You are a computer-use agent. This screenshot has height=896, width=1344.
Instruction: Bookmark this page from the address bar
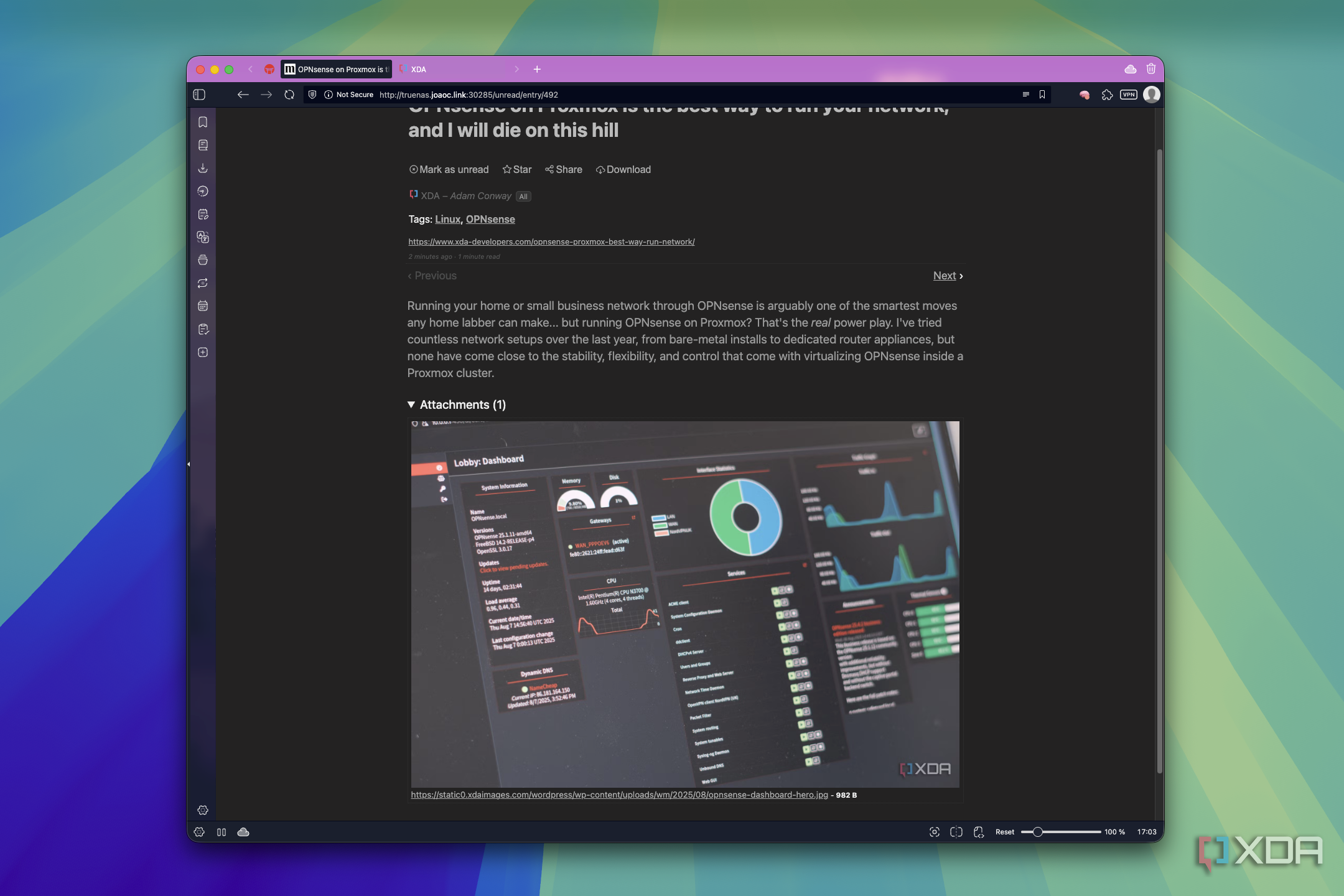[1042, 95]
